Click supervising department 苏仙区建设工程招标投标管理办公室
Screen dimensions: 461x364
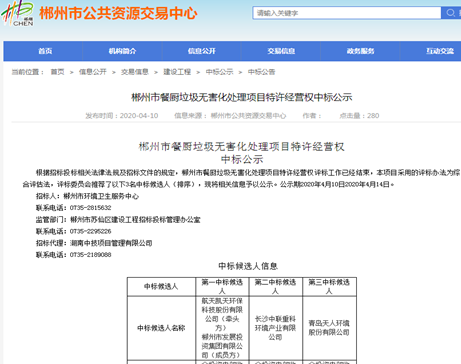click(x=135, y=220)
